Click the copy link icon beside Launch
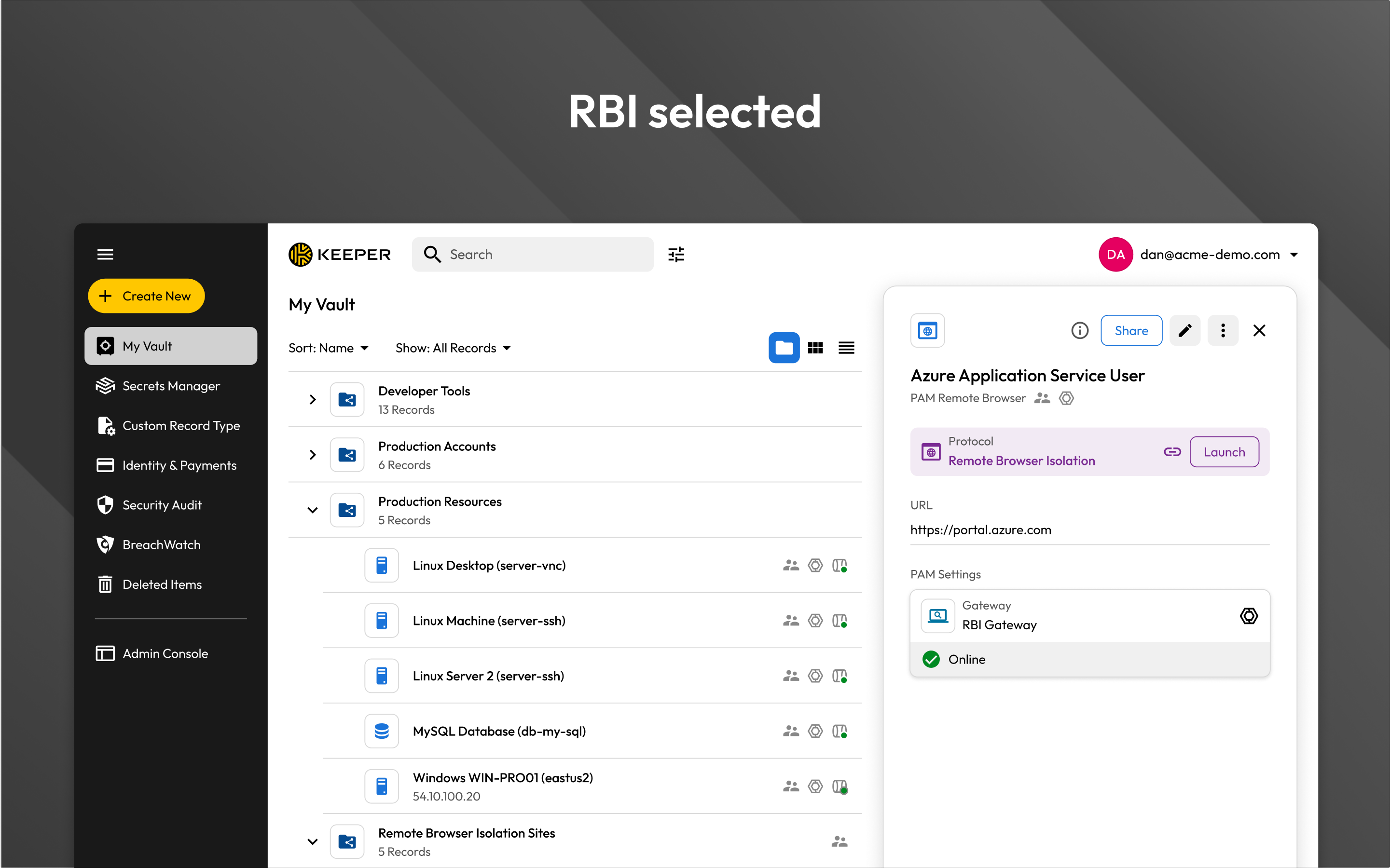Viewport: 1390px width, 868px height. tap(1172, 452)
